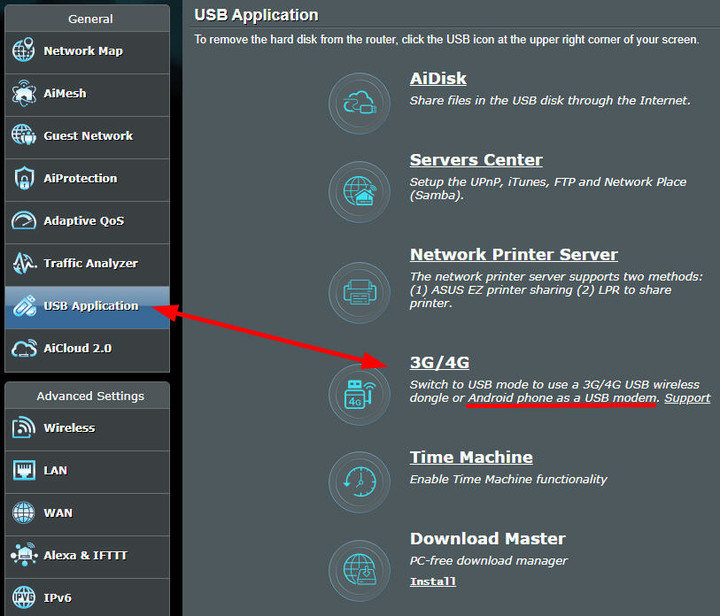Select IPv6 in Advanced Settings
This screenshot has width=720, height=616.
click(x=87, y=597)
